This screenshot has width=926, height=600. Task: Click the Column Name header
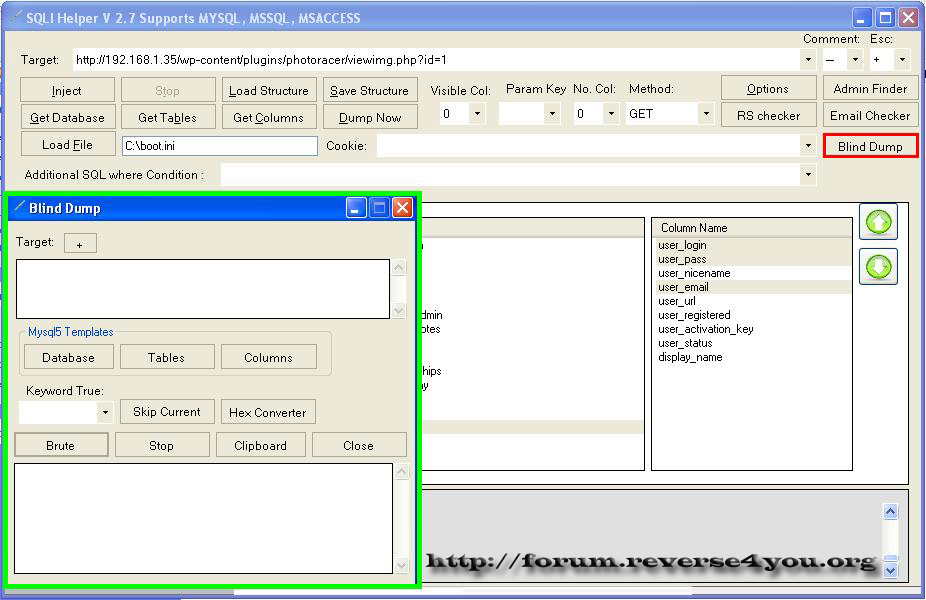[x=752, y=228]
